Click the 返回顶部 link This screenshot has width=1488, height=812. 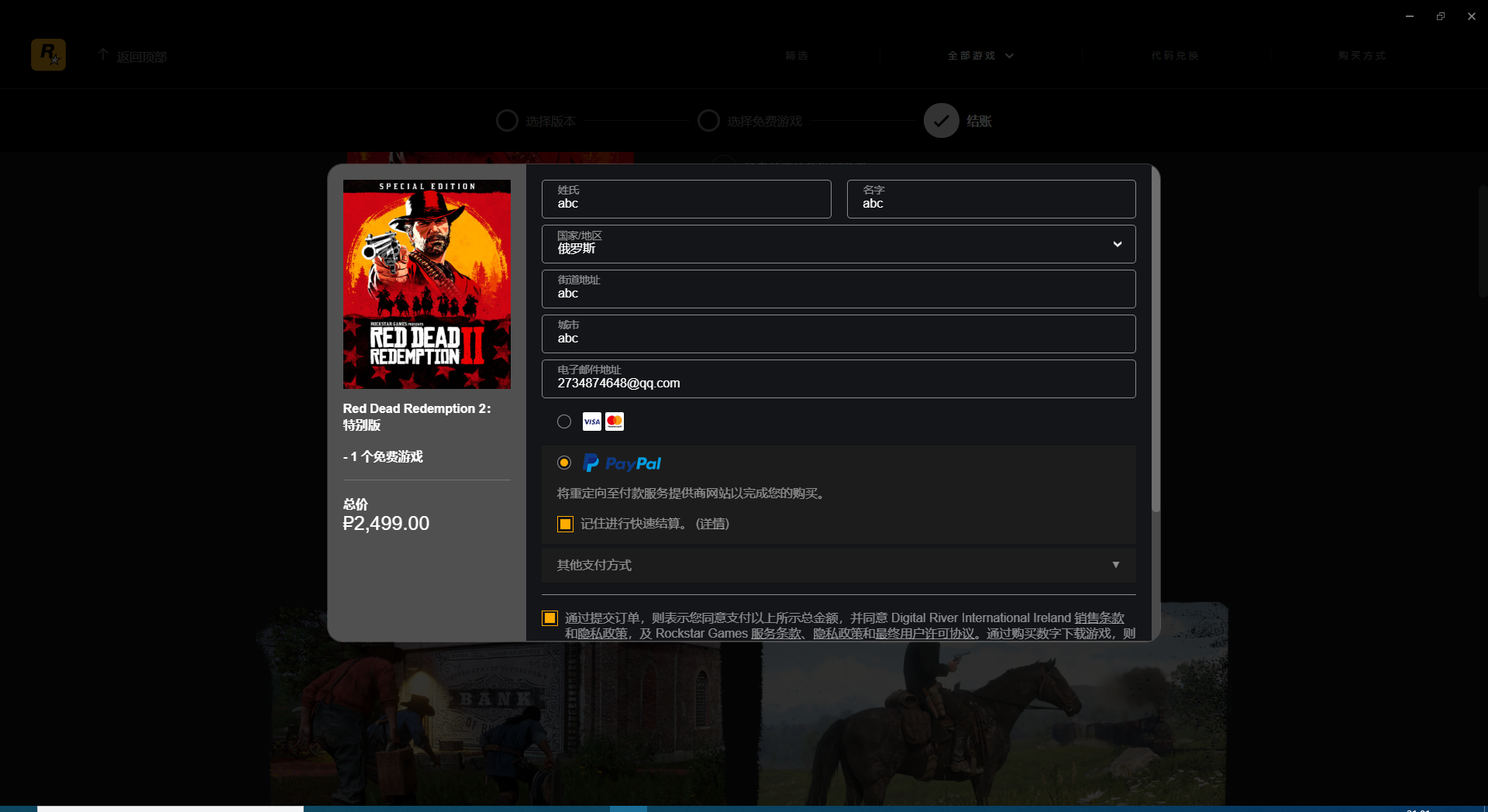pos(142,57)
